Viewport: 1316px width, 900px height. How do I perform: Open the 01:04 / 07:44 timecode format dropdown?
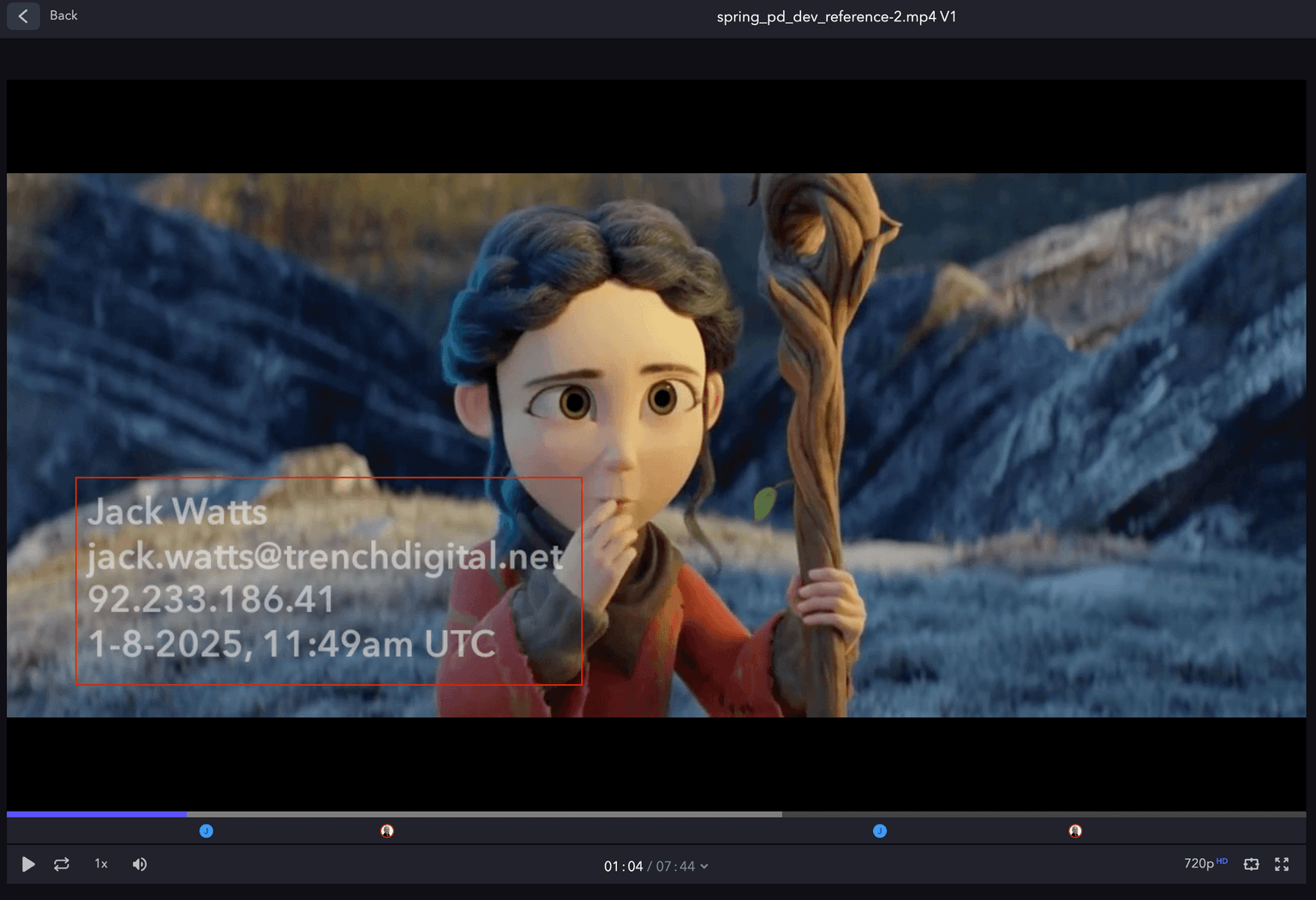(x=656, y=867)
